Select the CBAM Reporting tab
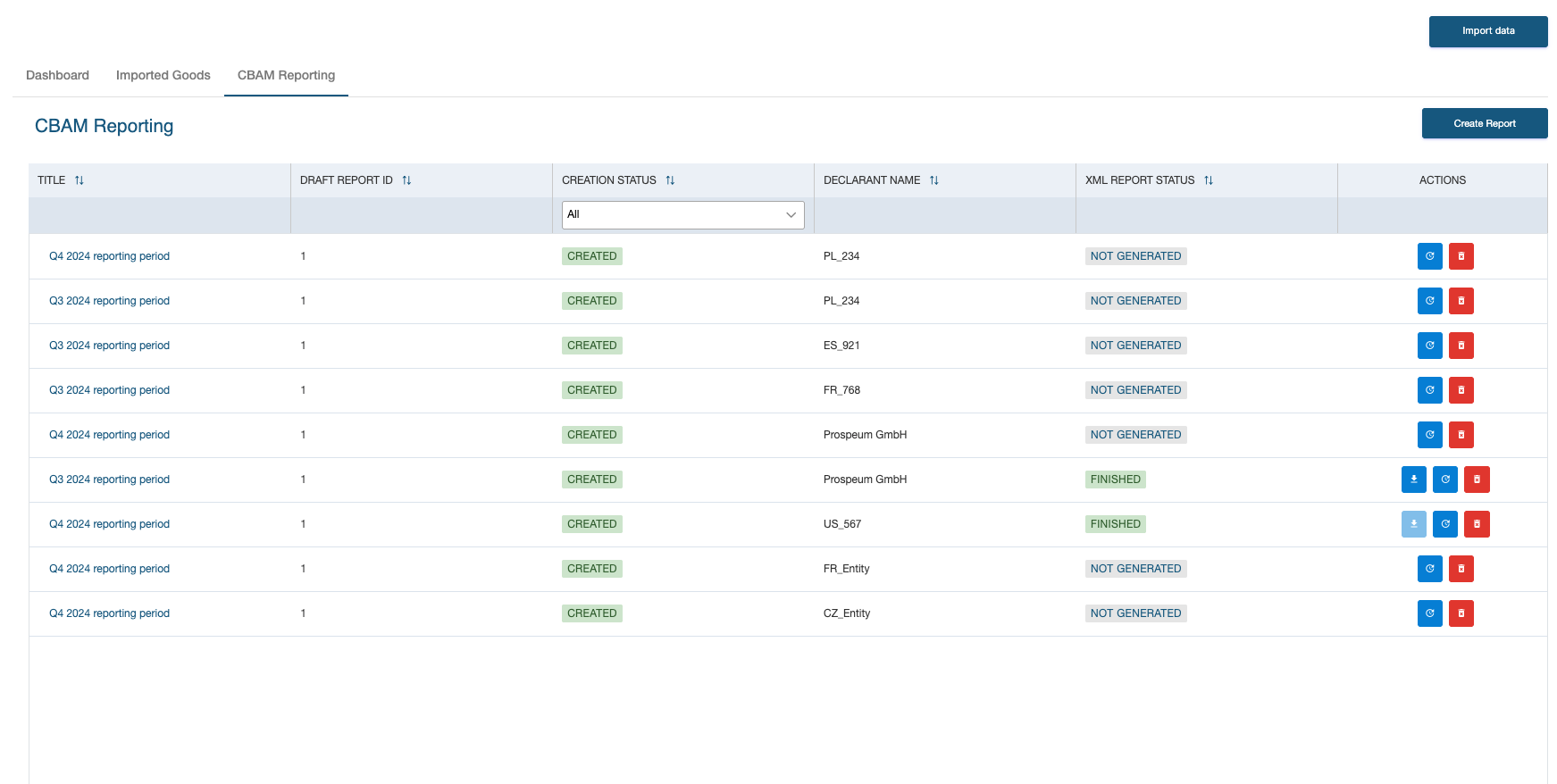The height and width of the screenshot is (784, 1557). (286, 75)
